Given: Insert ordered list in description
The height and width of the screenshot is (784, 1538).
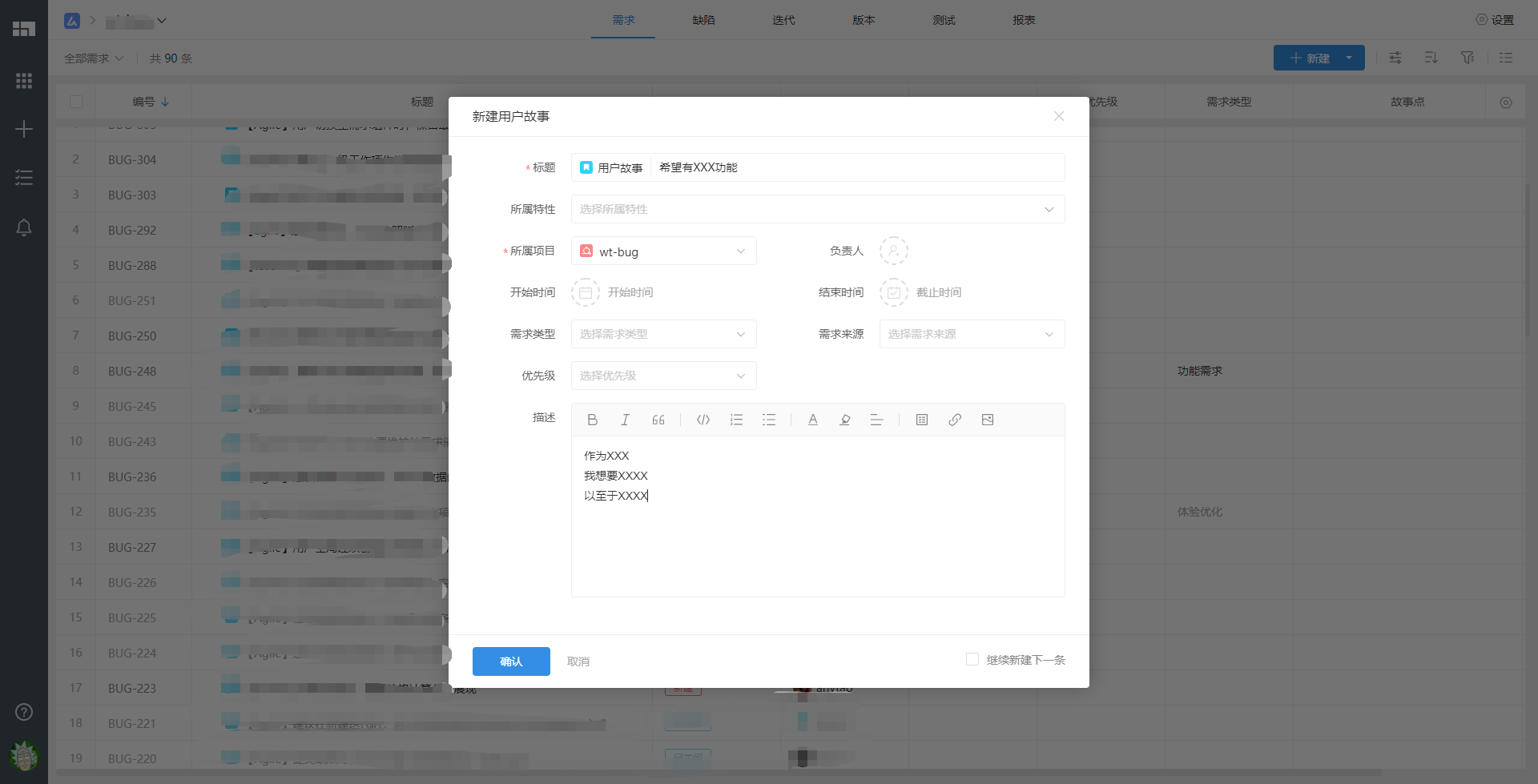Looking at the screenshot, I should (736, 420).
